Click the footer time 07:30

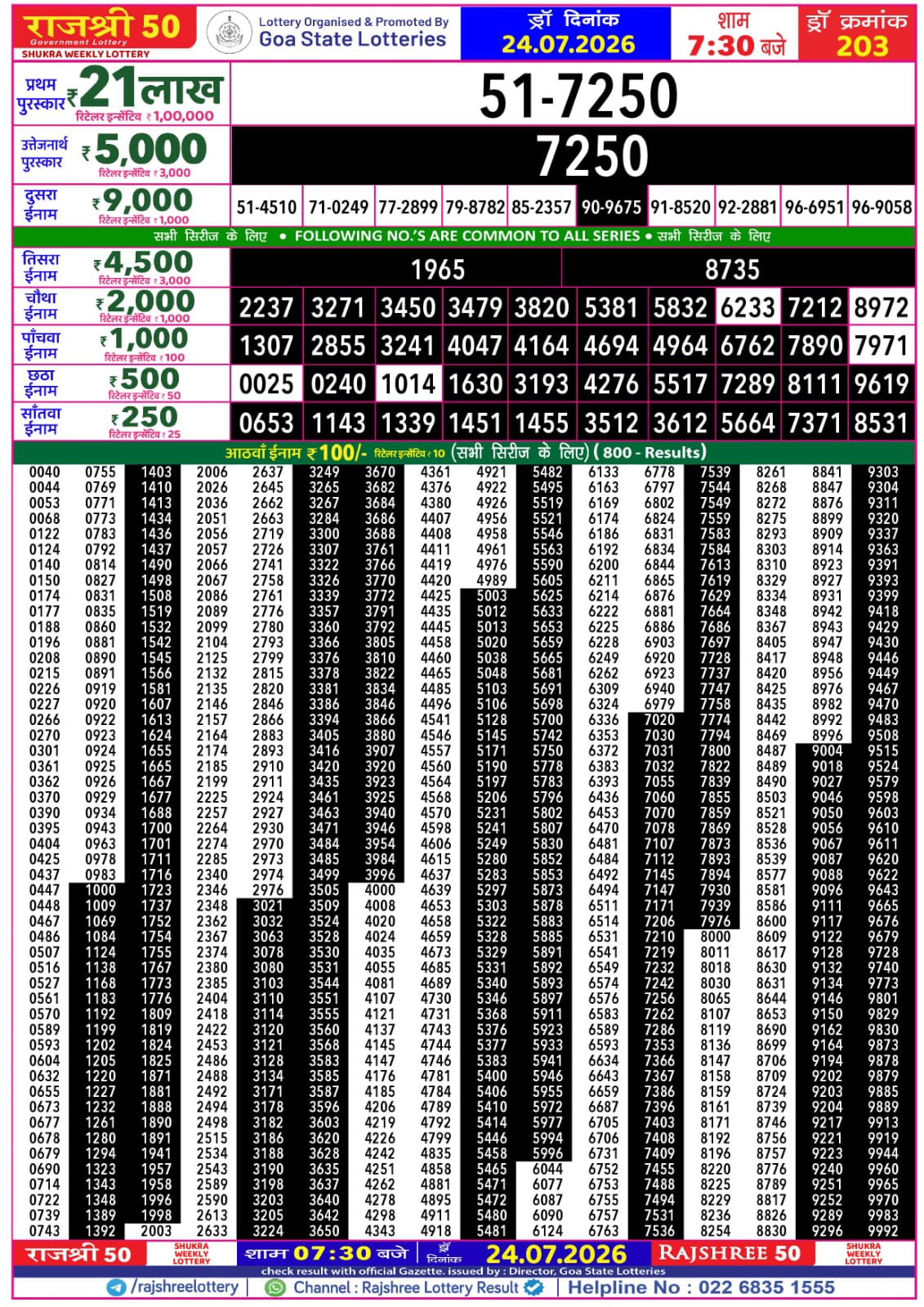[333, 1254]
